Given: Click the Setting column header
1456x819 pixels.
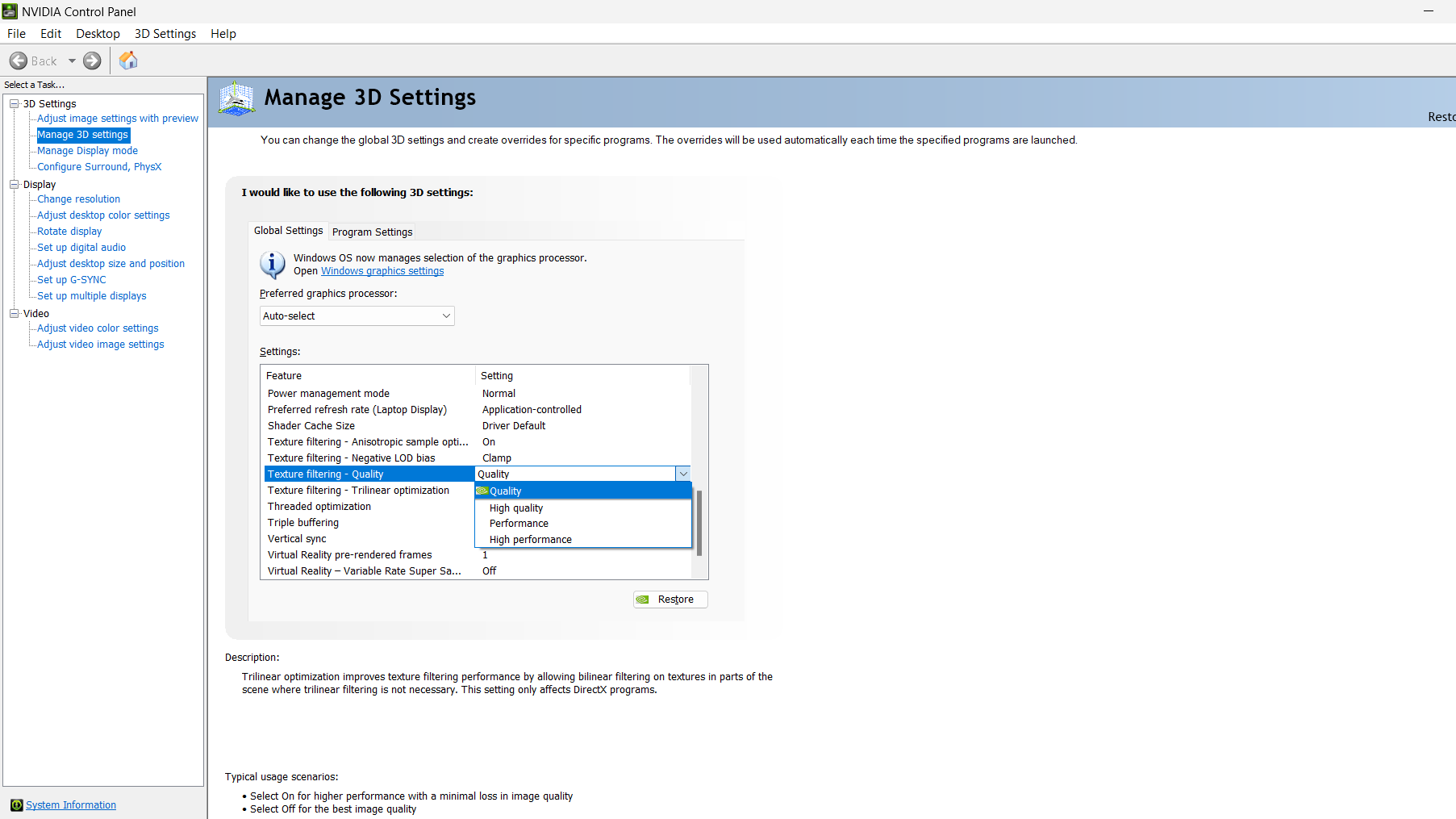Looking at the screenshot, I should [583, 376].
